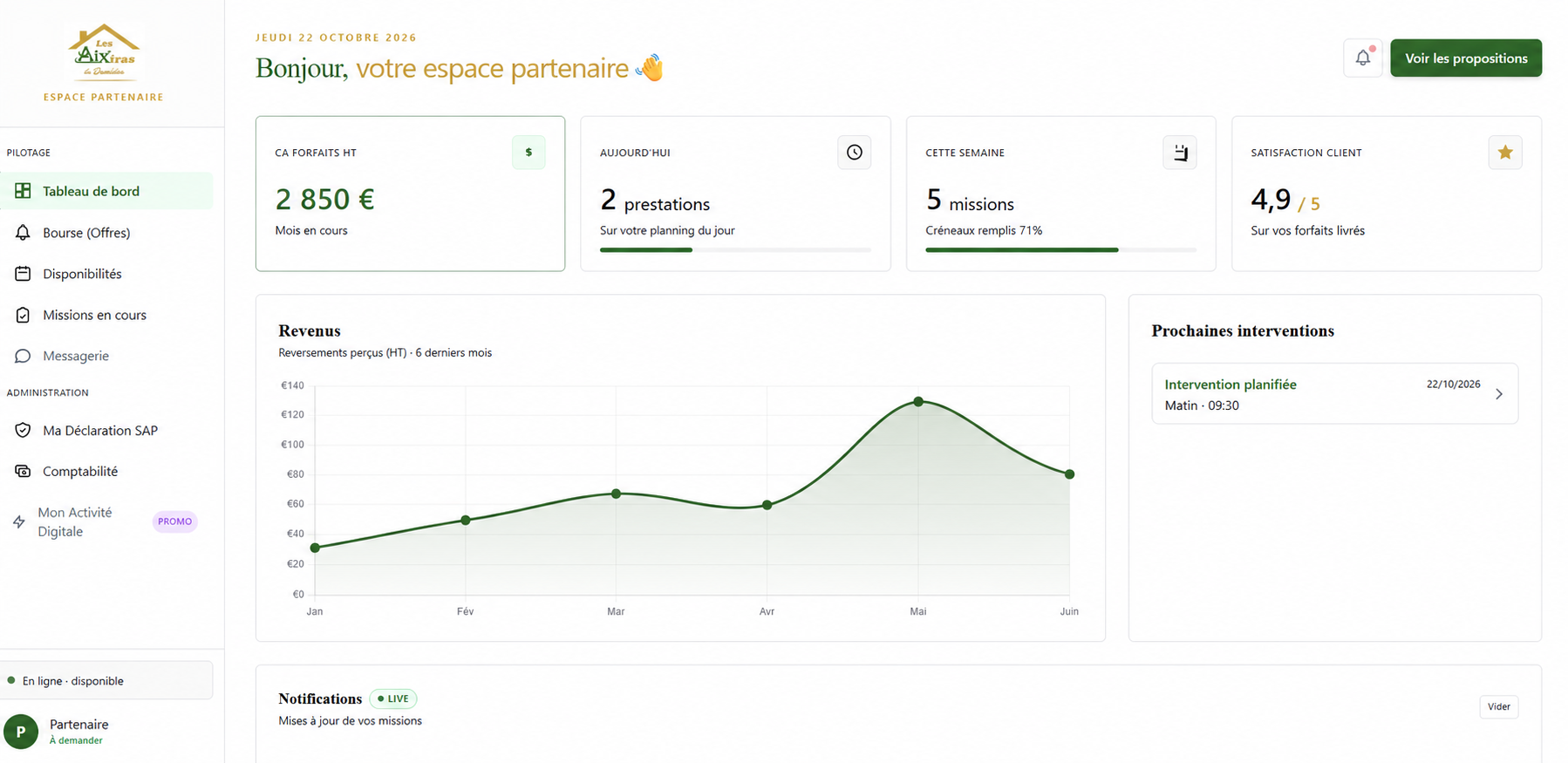The width and height of the screenshot is (1568, 763).
Task: Click the star icon on Satisfaction Client card
Action: click(x=1505, y=153)
